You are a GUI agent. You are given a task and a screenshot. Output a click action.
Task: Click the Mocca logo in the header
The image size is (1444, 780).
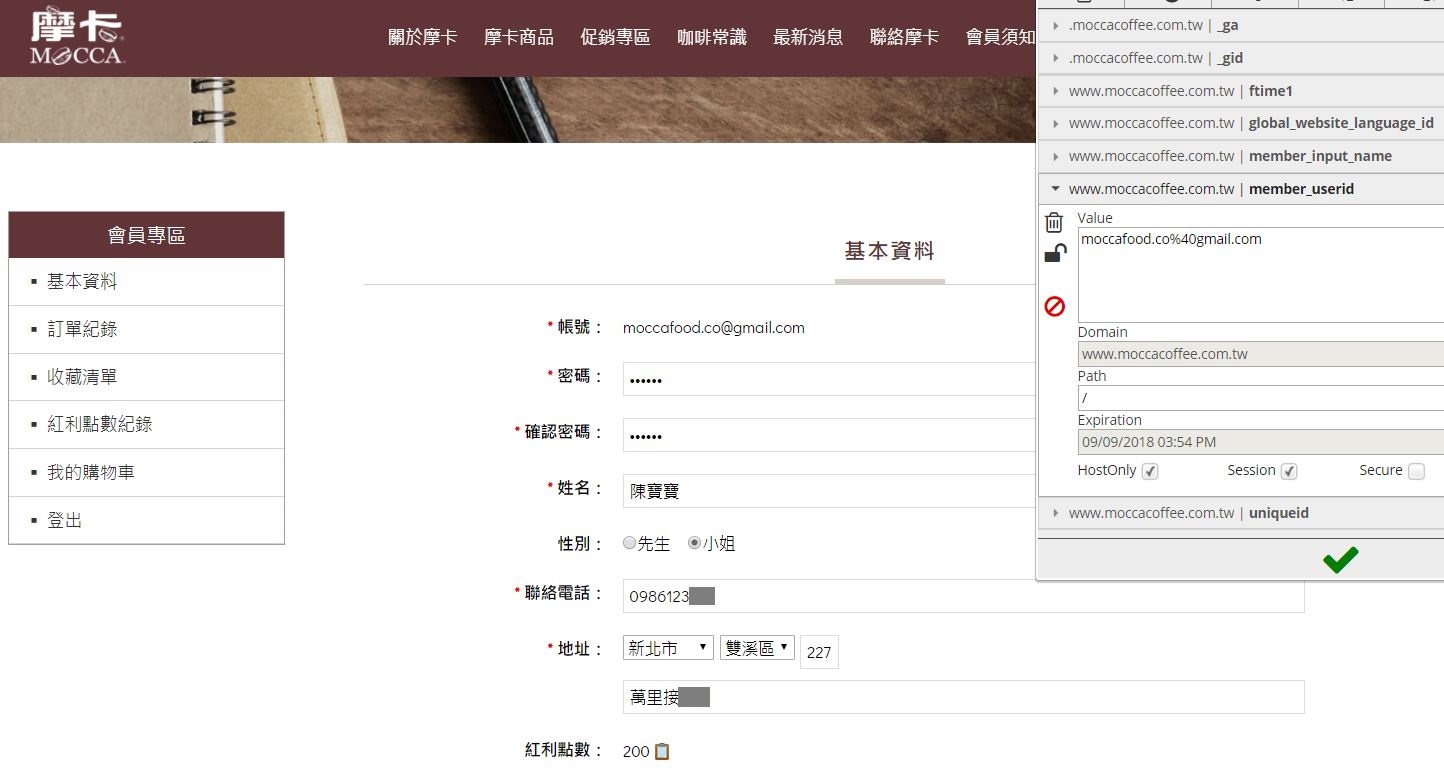77,37
